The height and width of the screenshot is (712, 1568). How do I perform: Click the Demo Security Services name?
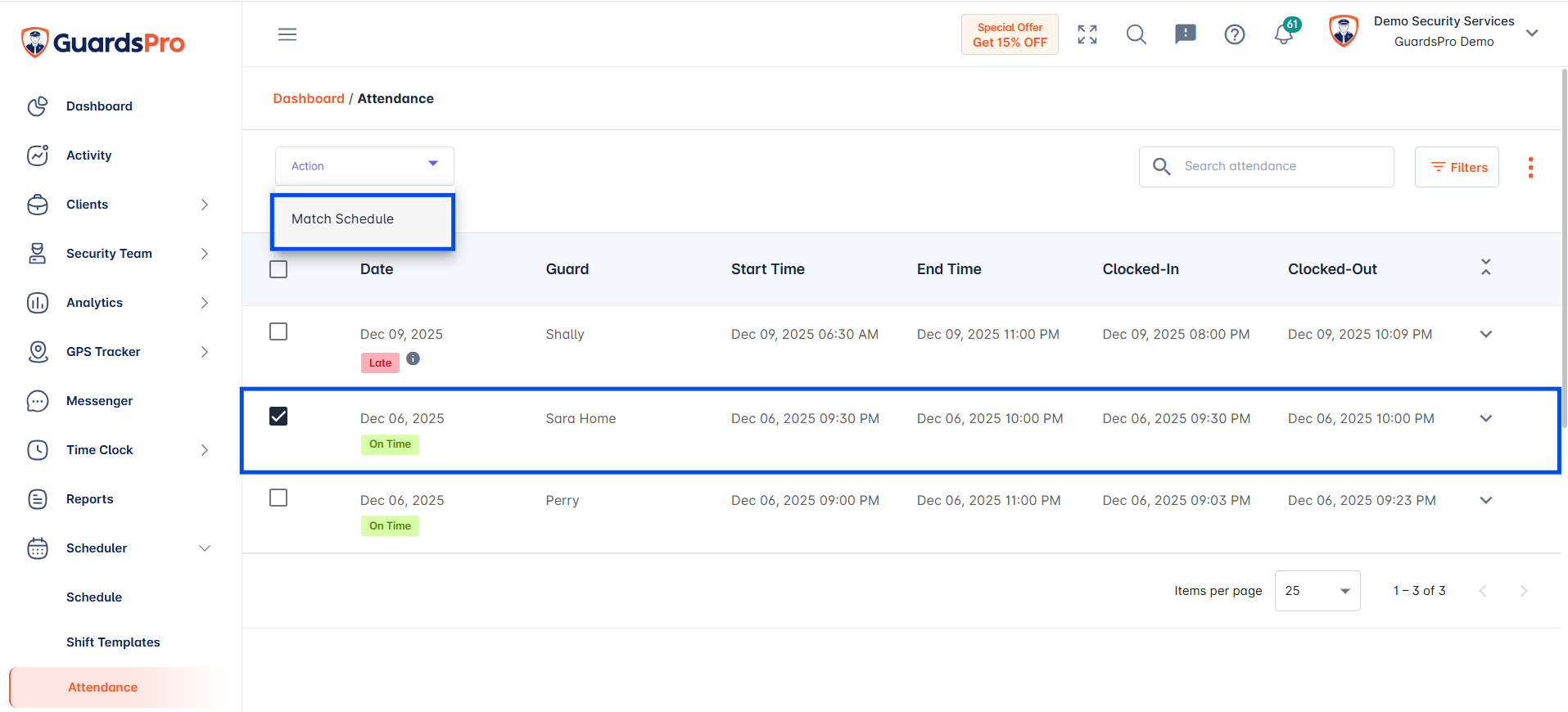tap(1444, 21)
